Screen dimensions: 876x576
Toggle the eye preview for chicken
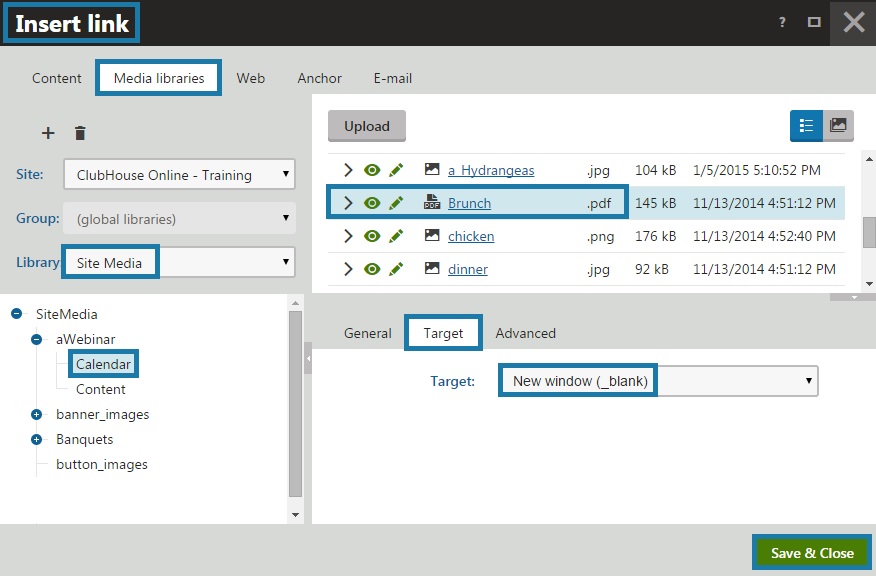[372, 236]
